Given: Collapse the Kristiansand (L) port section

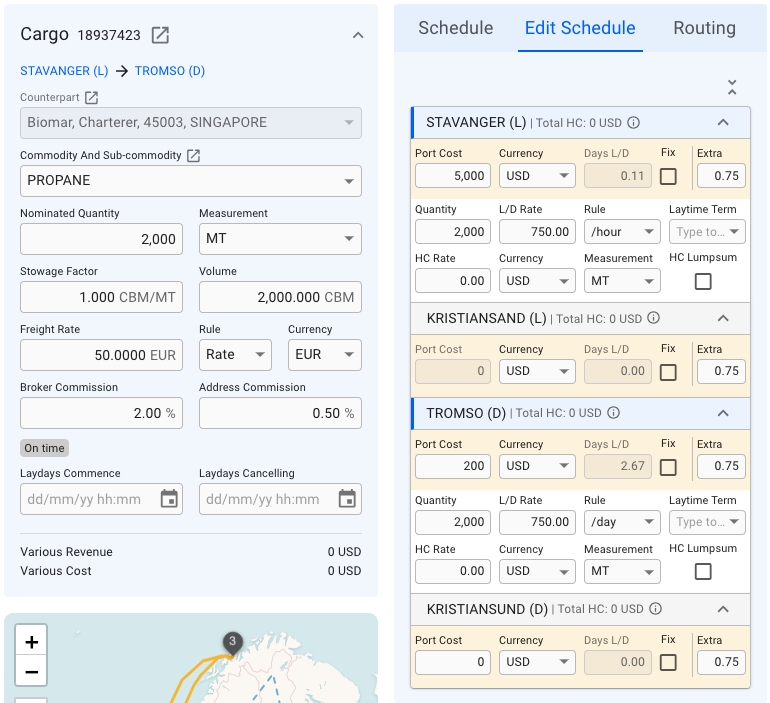Looking at the screenshot, I should [723, 318].
